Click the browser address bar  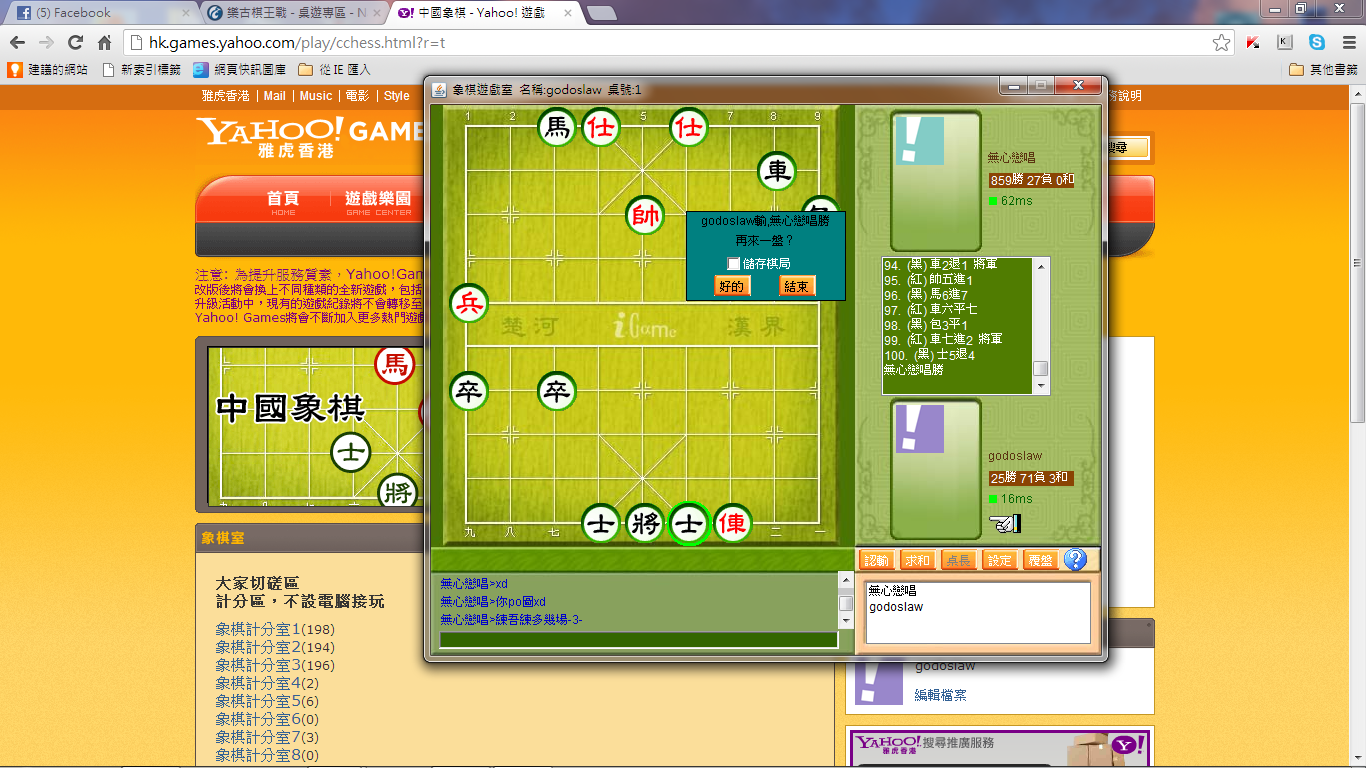[668, 42]
